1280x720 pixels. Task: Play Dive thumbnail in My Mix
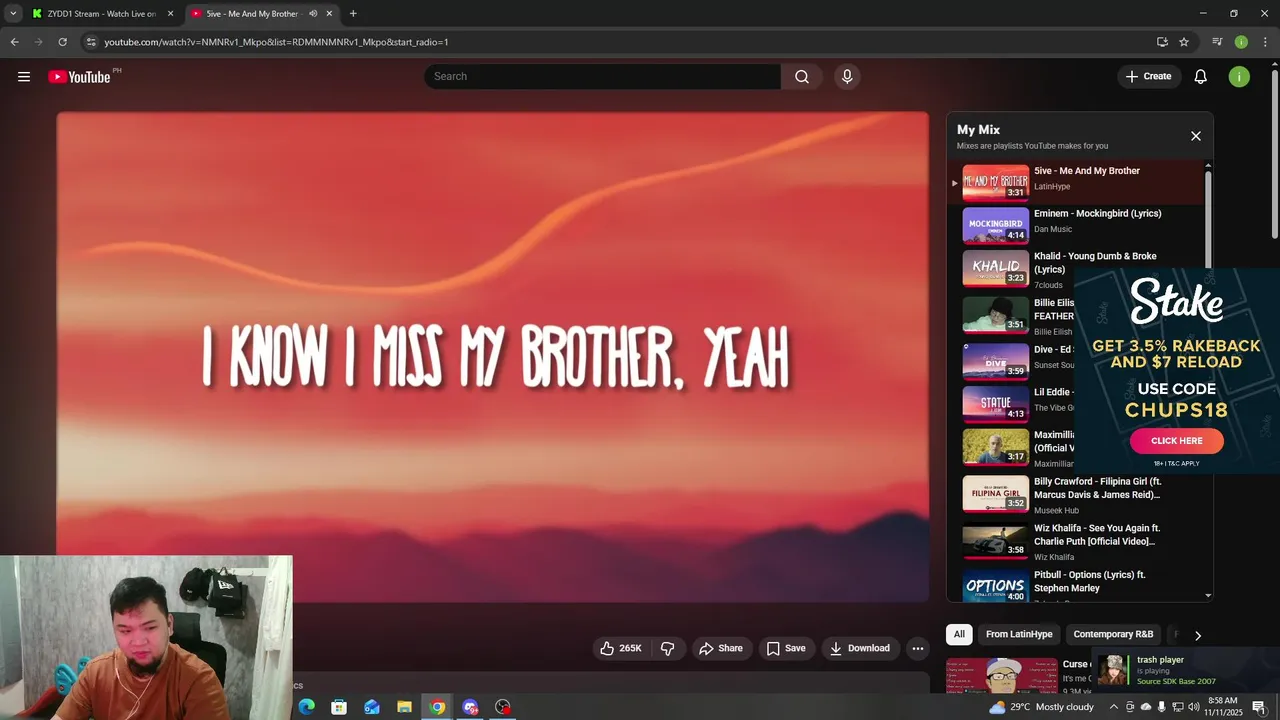point(995,361)
